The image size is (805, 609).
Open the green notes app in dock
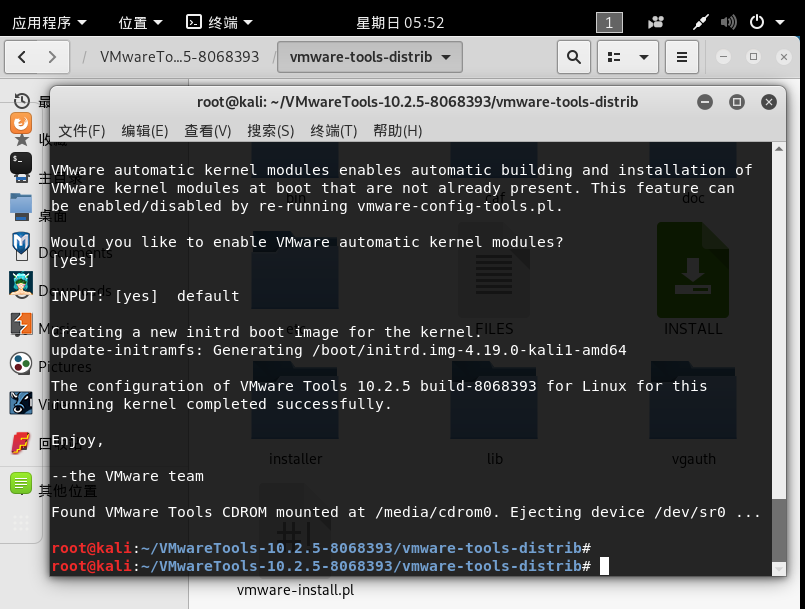[21, 483]
